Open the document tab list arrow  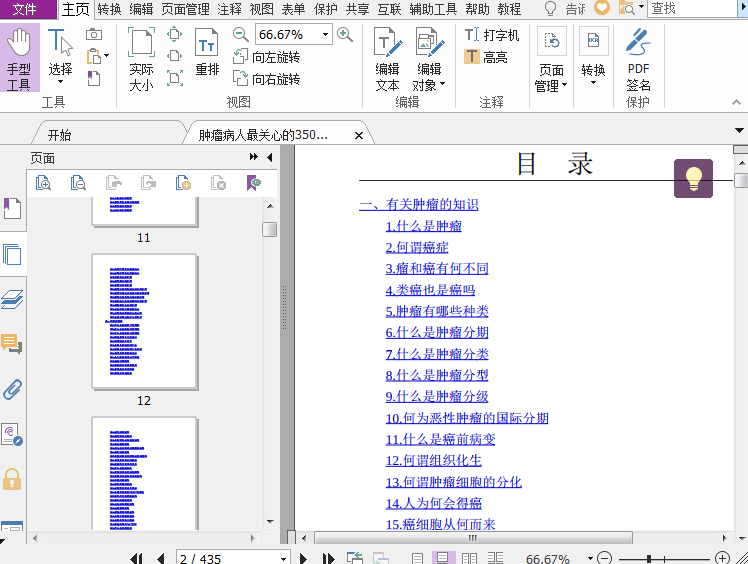click(x=739, y=130)
